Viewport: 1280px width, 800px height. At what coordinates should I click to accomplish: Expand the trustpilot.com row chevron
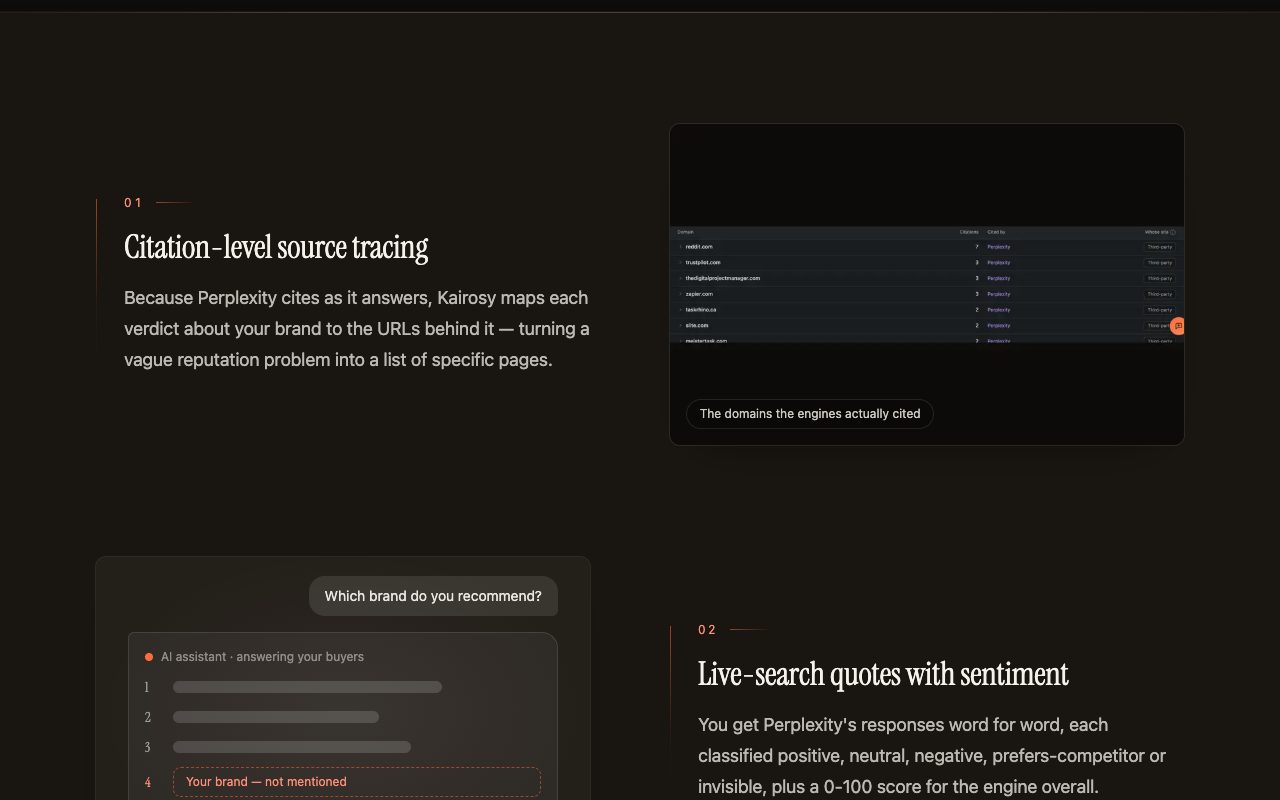click(x=680, y=262)
